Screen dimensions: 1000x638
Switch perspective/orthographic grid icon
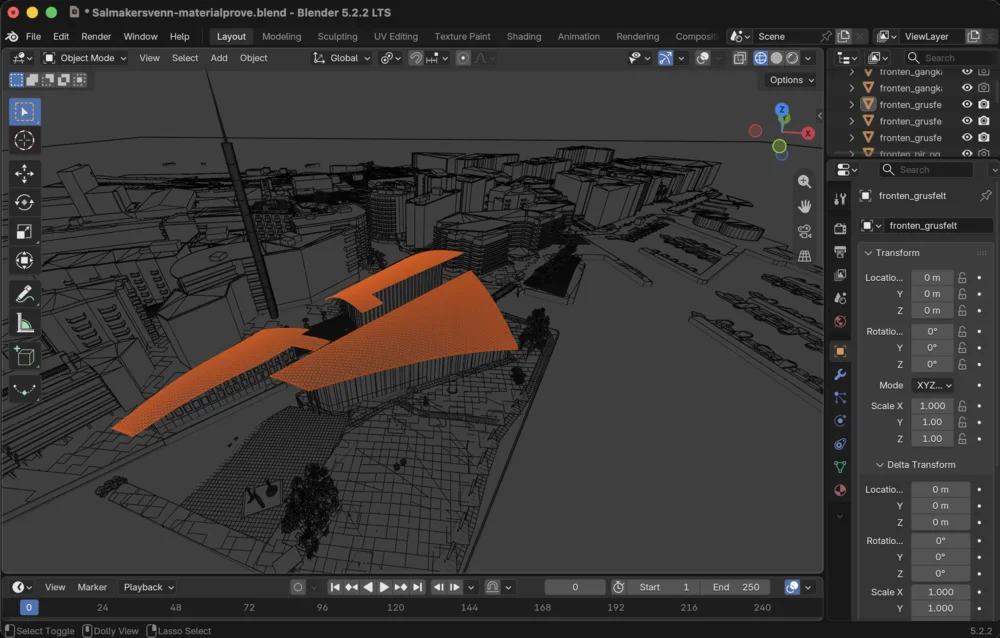coord(804,256)
